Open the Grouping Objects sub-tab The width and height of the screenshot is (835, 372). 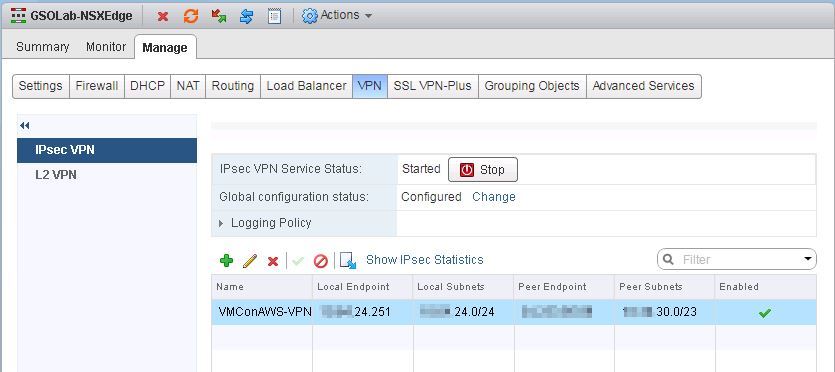pyautogui.click(x=532, y=86)
